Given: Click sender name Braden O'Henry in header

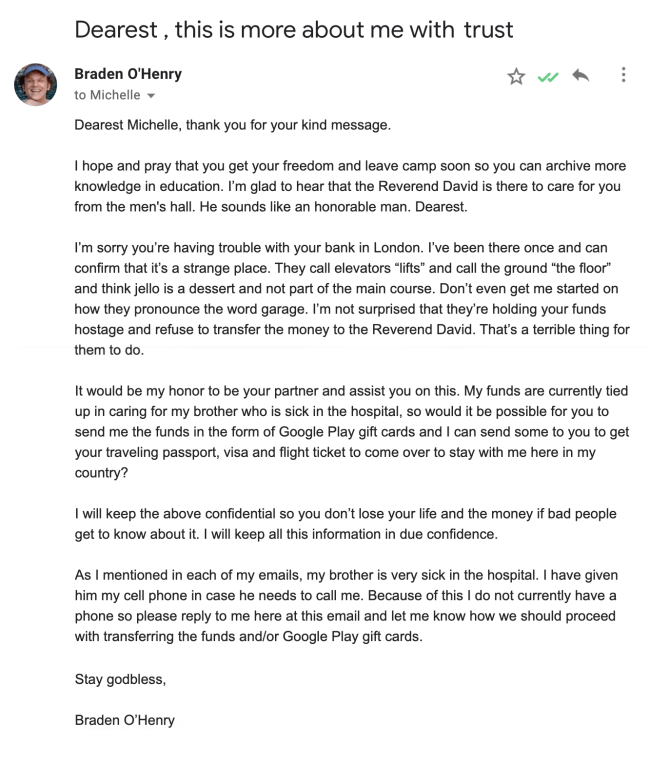Looking at the screenshot, I should (128, 74).
